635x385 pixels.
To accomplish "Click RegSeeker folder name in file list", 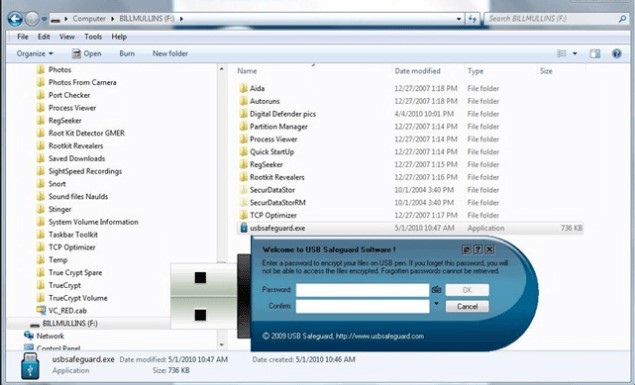I will click(266, 164).
